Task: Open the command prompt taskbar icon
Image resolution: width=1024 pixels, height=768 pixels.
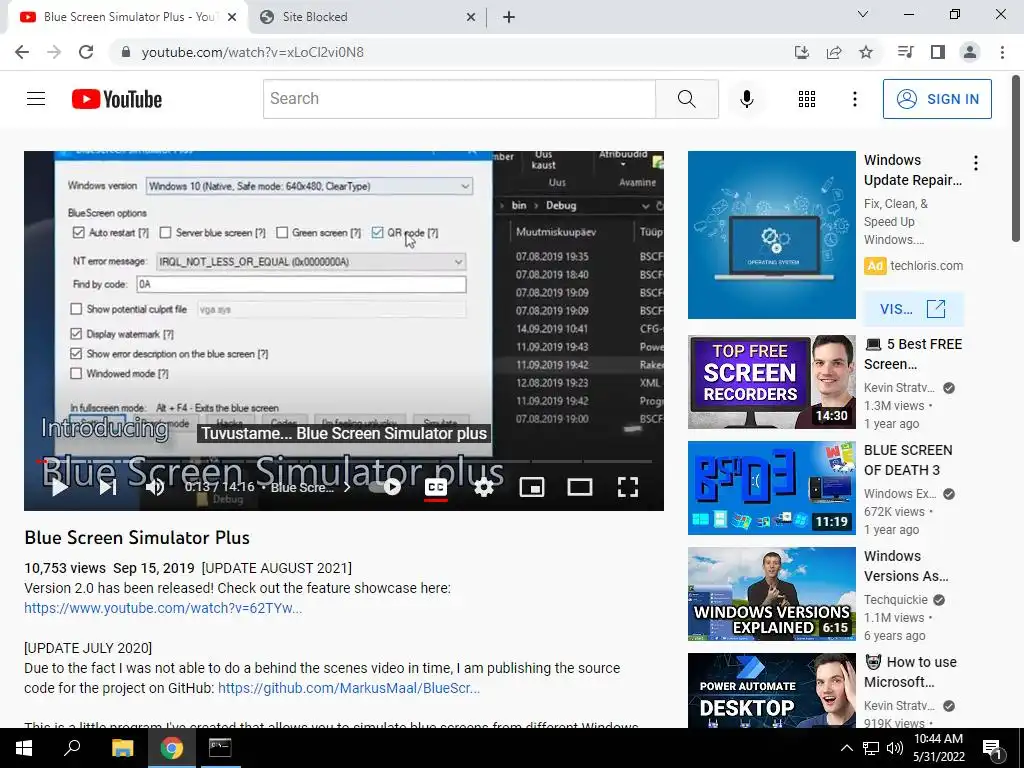Action: pos(220,748)
